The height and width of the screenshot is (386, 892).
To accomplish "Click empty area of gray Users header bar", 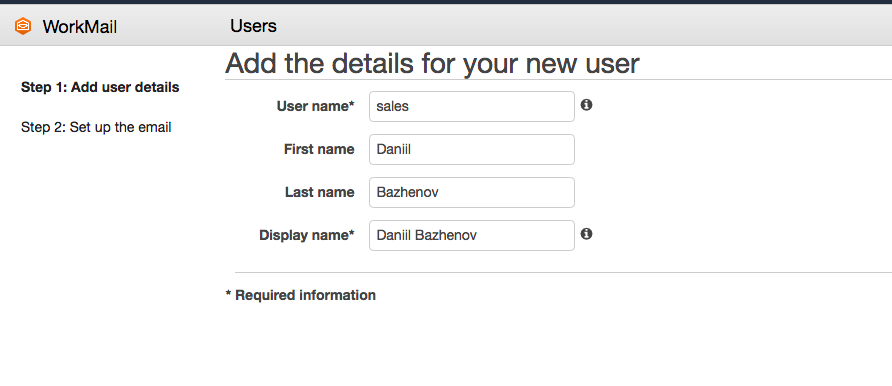I will 569,26.
